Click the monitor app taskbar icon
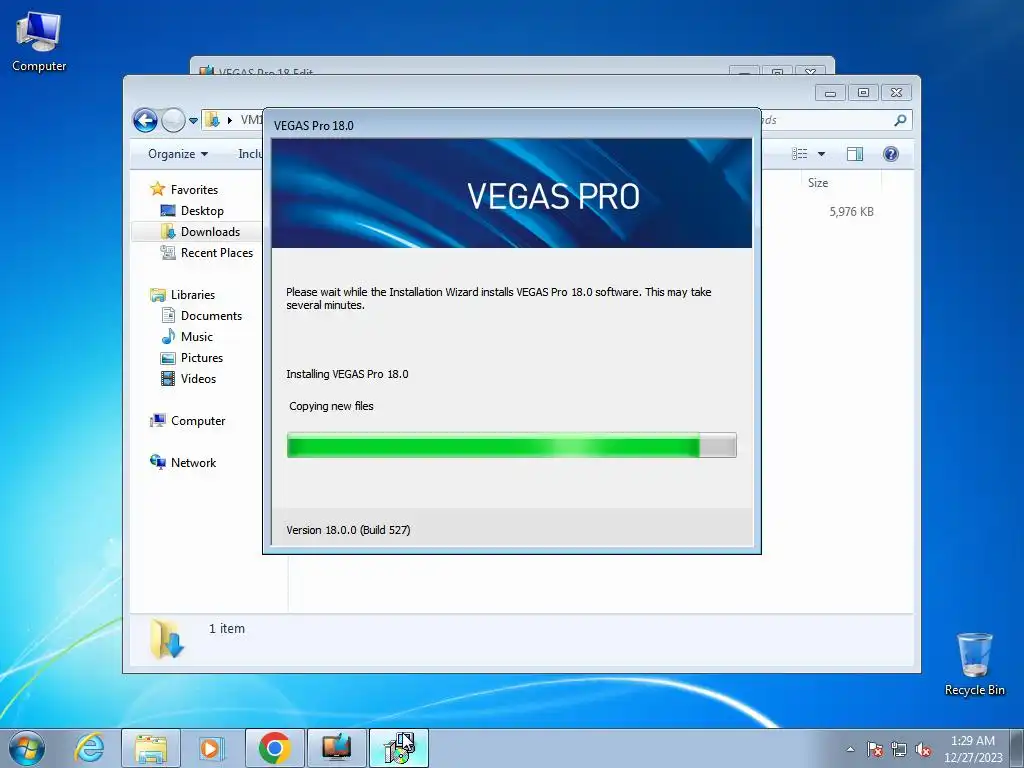 [x=336, y=748]
